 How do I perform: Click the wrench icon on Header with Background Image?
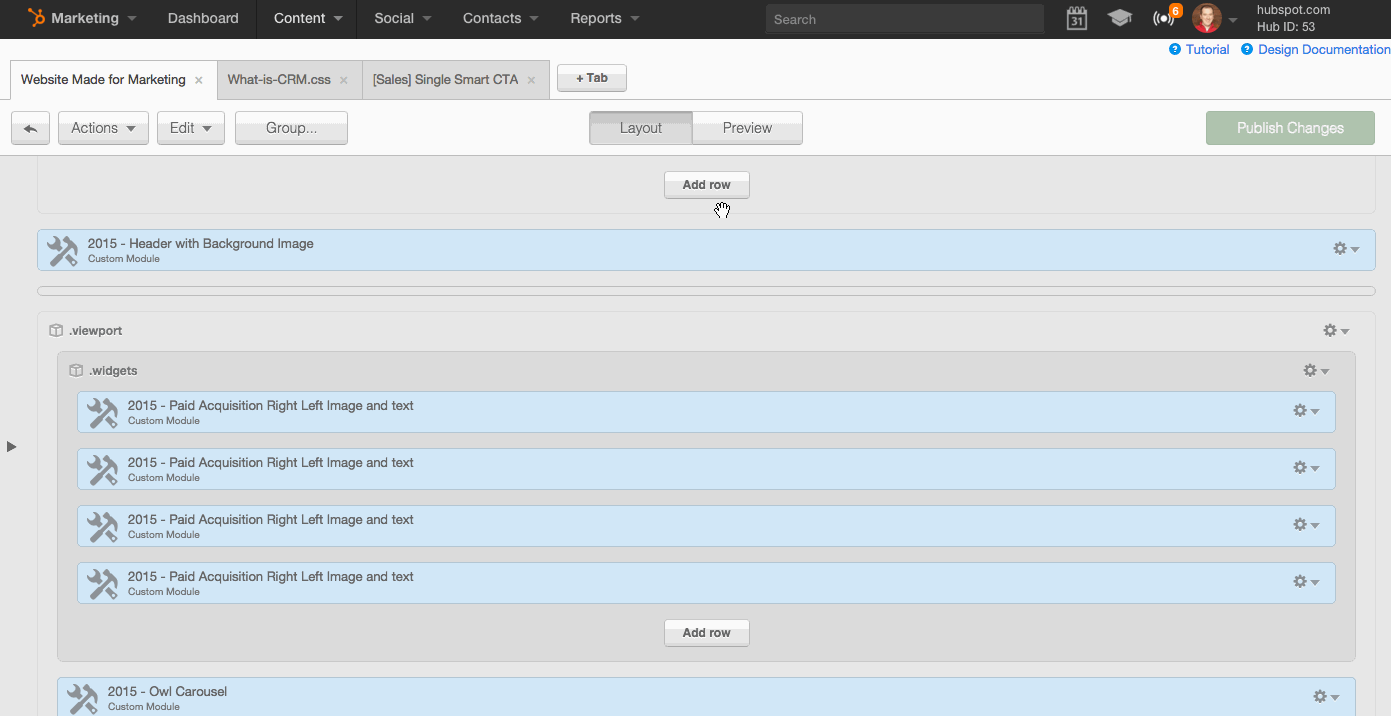[x=62, y=250]
